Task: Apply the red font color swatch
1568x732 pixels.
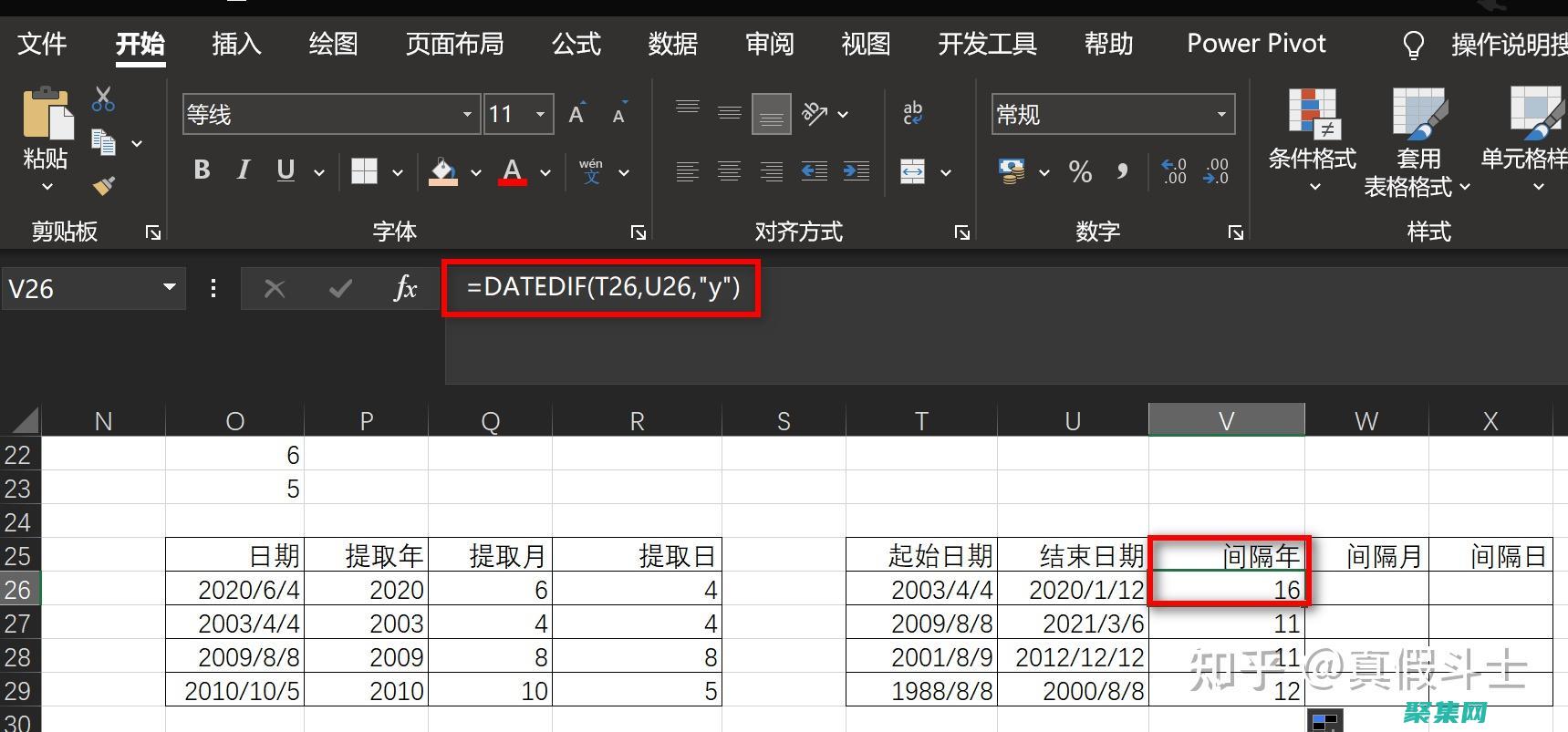Action: pyautogui.click(x=512, y=171)
